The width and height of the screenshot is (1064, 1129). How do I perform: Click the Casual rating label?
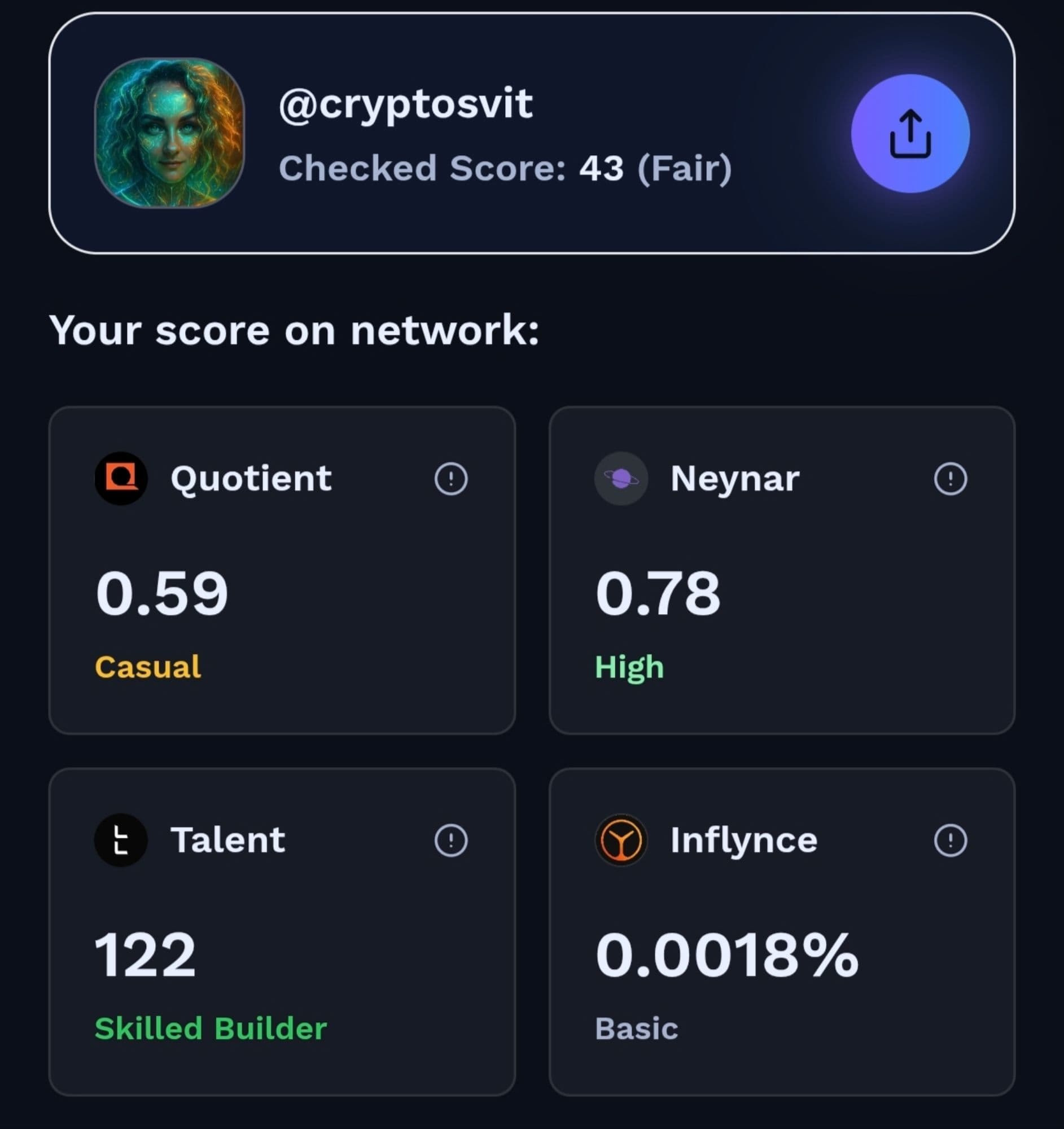point(148,667)
